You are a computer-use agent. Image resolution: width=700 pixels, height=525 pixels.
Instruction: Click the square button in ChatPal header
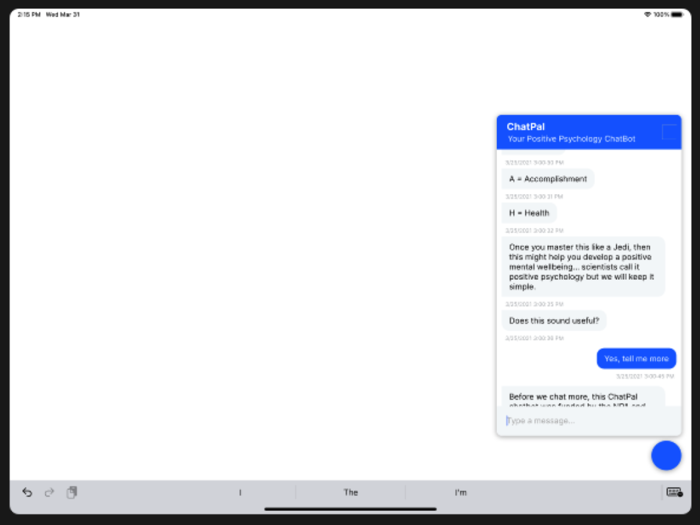669,132
